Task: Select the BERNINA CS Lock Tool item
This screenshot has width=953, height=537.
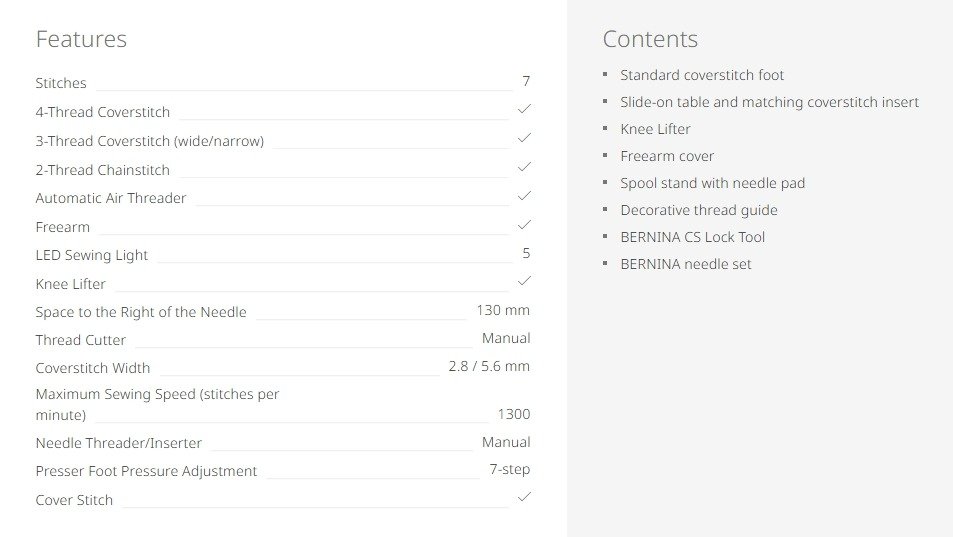Action: 692,237
